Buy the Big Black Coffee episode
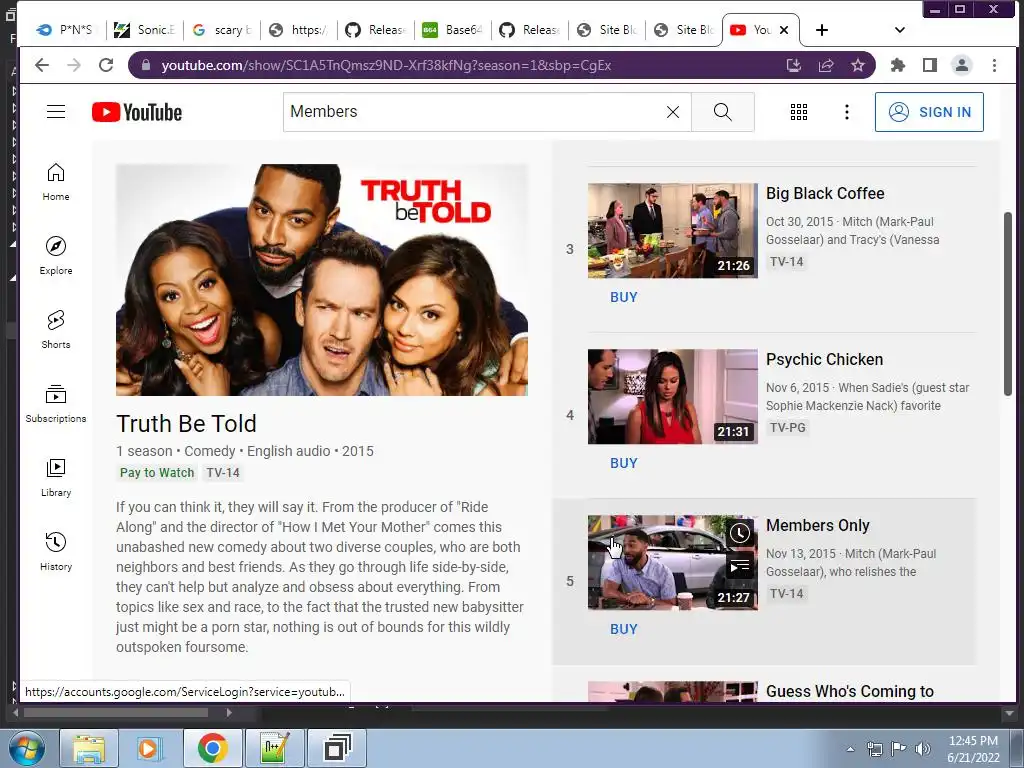The width and height of the screenshot is (1024, 768). [x=624, y=297]
